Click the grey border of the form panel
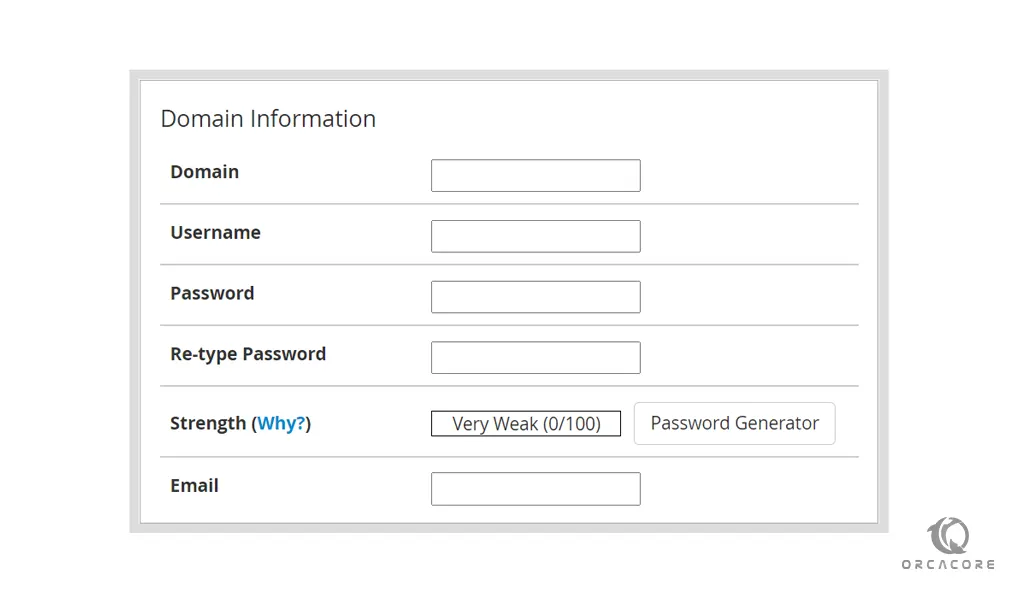The height and width of the screenshot is (600, 1024). point(134,300)
